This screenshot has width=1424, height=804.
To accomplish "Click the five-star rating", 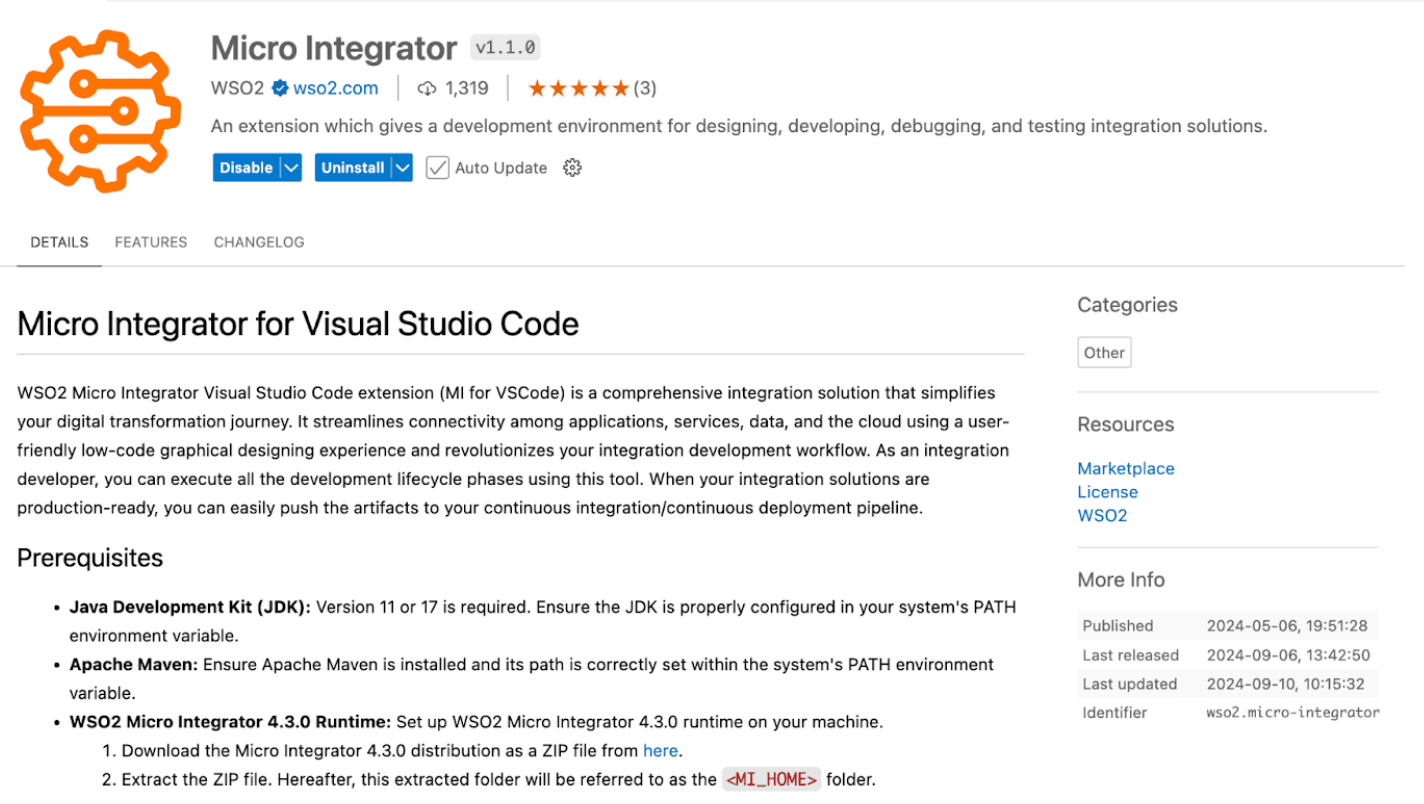I will tap(578, 88).
